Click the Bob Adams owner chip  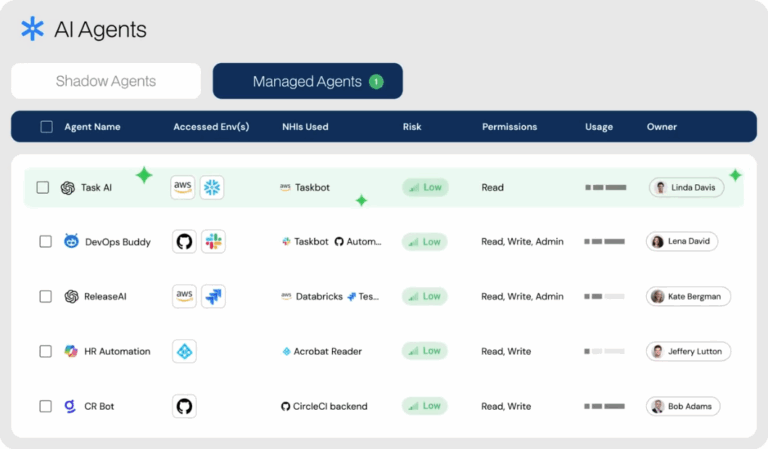684,406
